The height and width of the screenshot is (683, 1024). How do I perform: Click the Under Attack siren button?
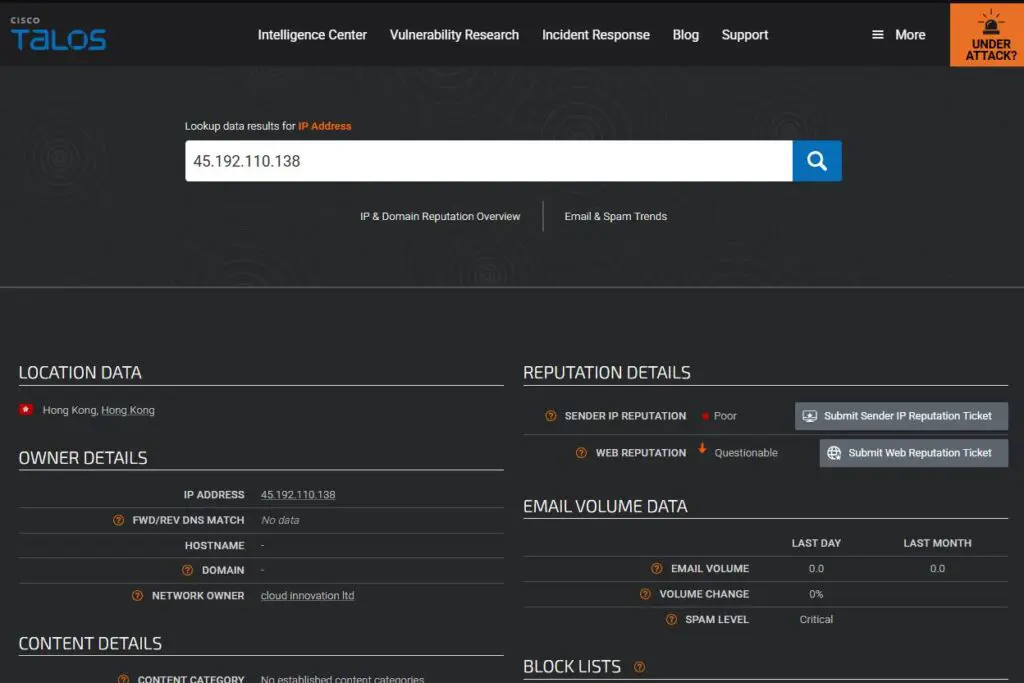pyautogui.click(x=987, y=33)
